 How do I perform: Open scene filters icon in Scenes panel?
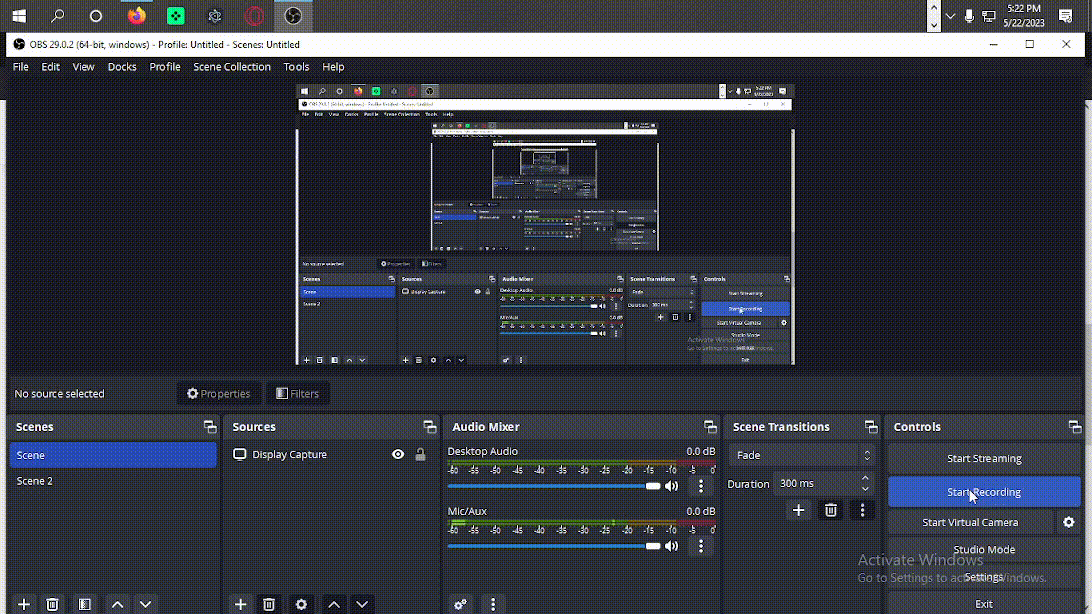pos(85,604)
